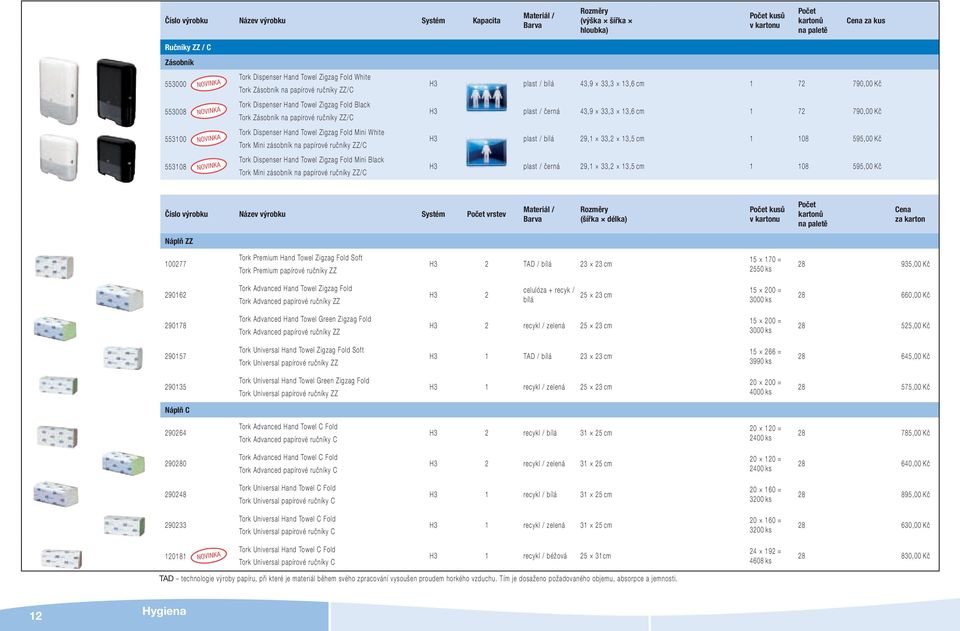Click the TAD technology footnote text
Image resolution: width=960 pixels, height=631 pixels.
(x=418, y=578)
